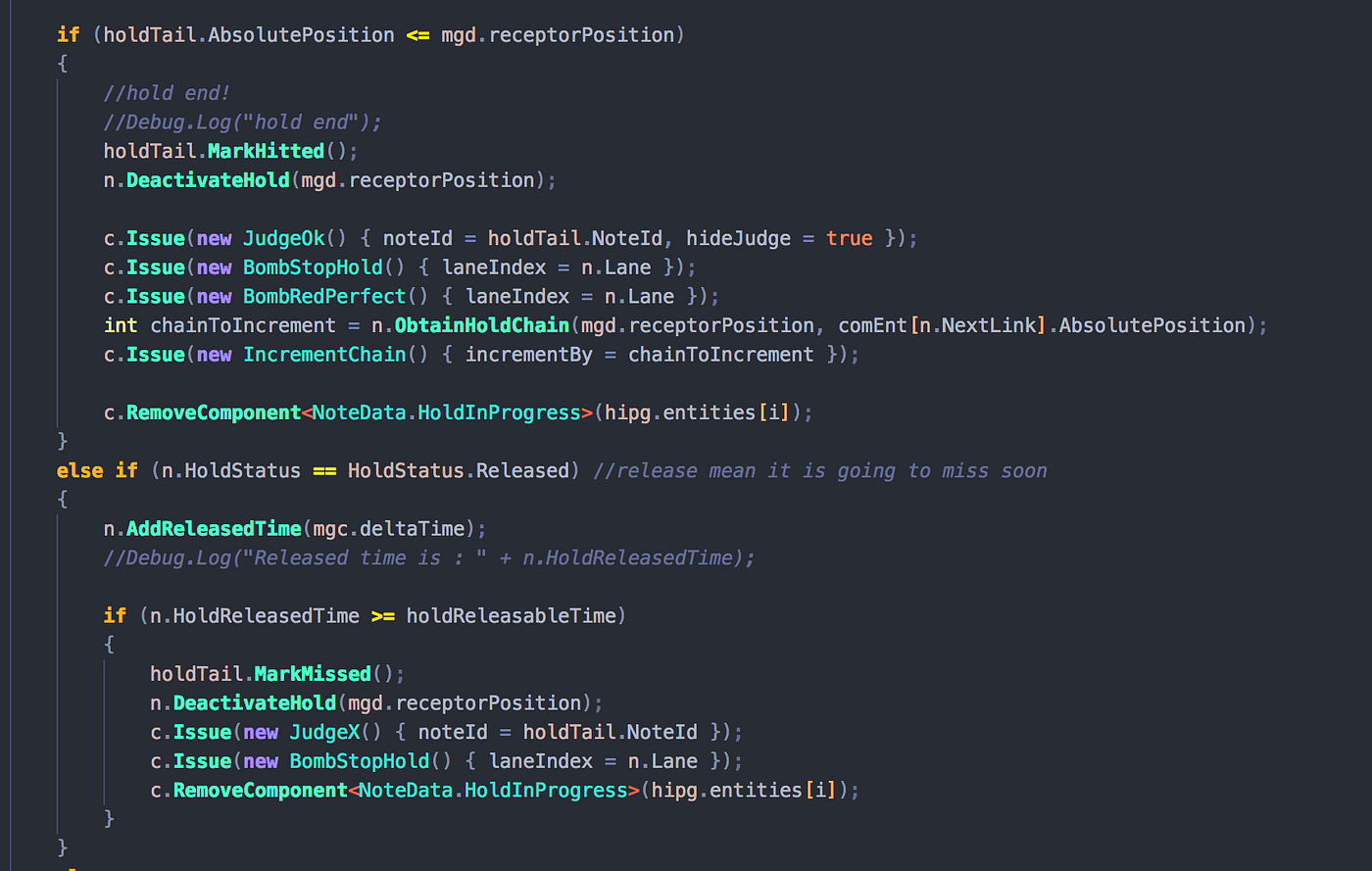This screenshot has width=1372, height=871.
Task: Select the DeactivateHold method name
Action: coord(207,179)
